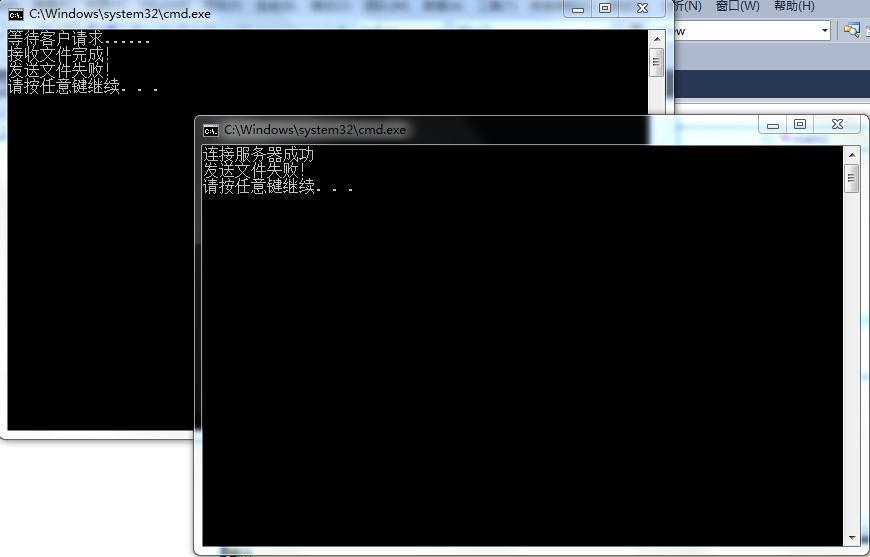Click the cmd icon of the window showing 等待客户请求
The height and width of the screenshot is (557, 870).
pyautogui.click(x=16, y=14)
